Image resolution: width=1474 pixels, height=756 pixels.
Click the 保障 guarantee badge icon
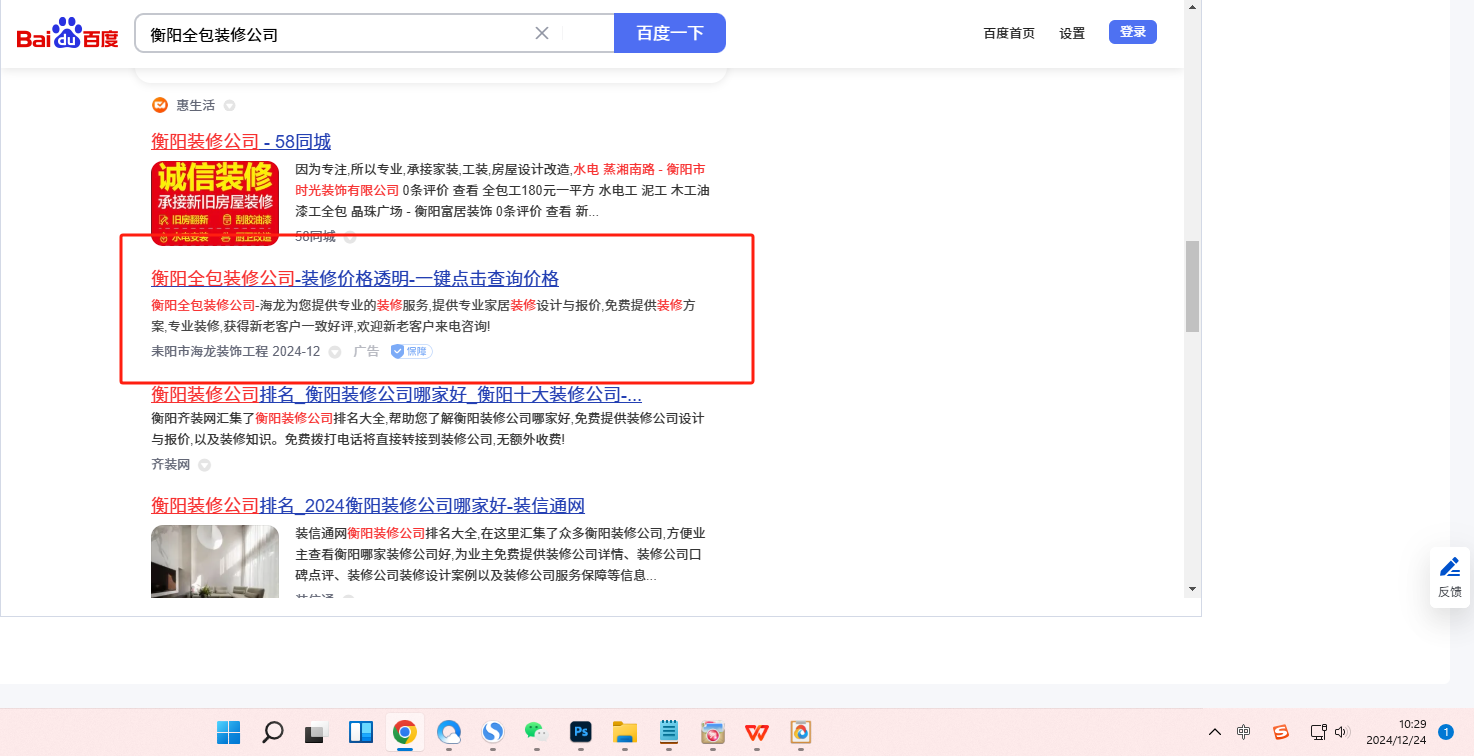click(x=411, y=352)
